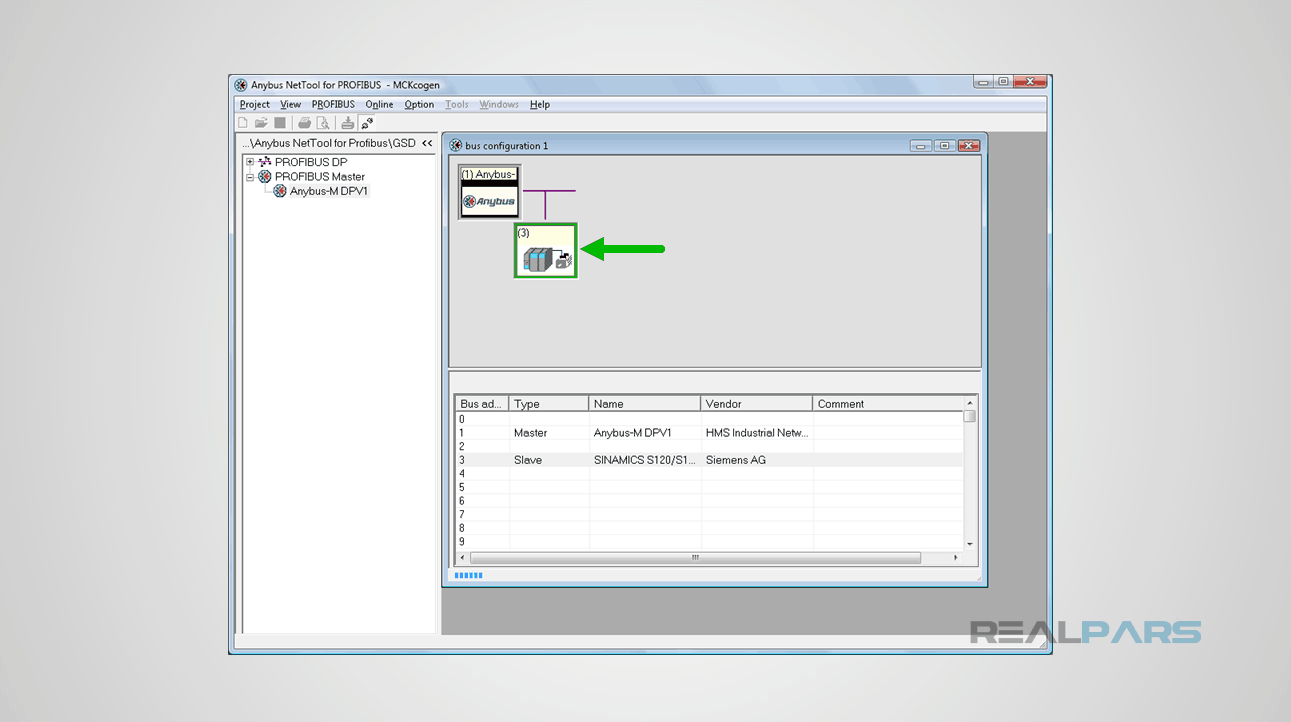Open the Print tool from the toolbar
Screen dimensions: 1291x722
(304, 122)
